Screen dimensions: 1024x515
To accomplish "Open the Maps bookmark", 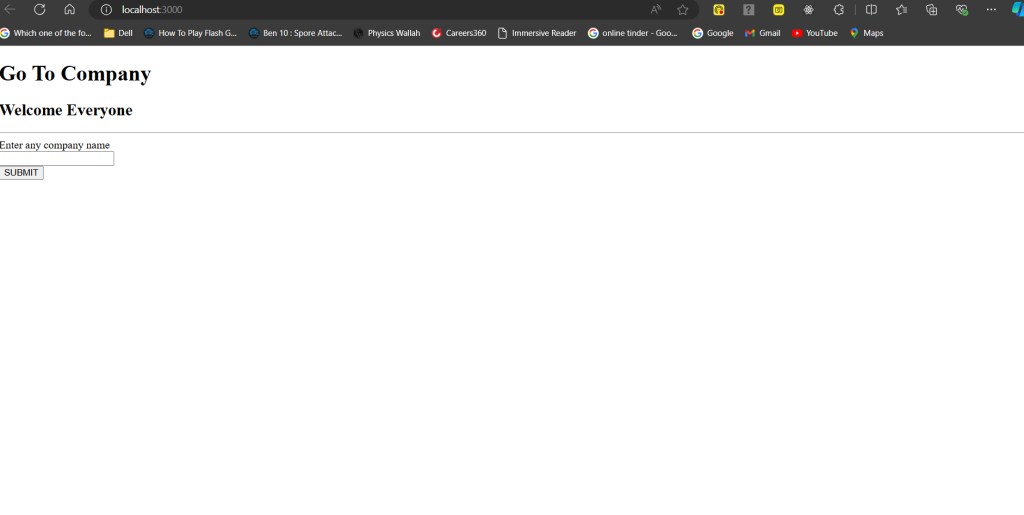I will point(866,33).
